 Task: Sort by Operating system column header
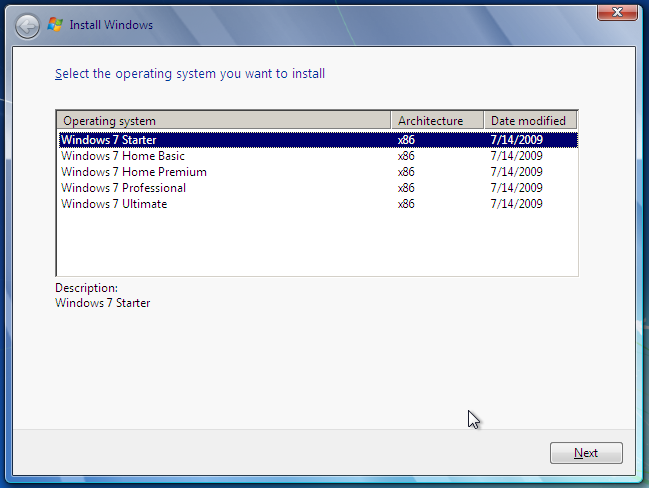(x=224, y=120)
